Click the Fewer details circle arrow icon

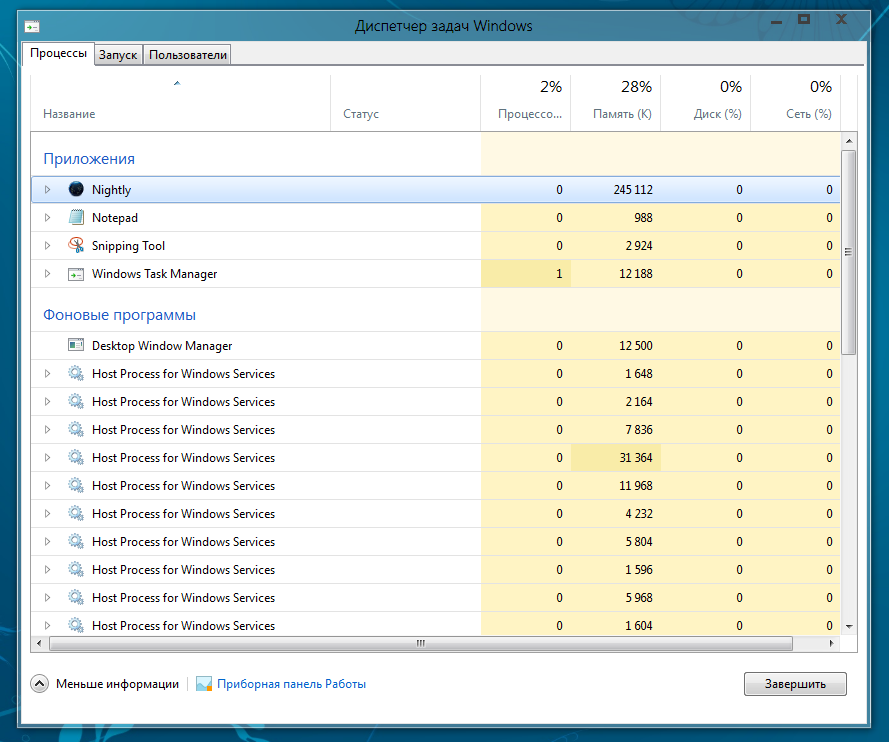(39, 684)
